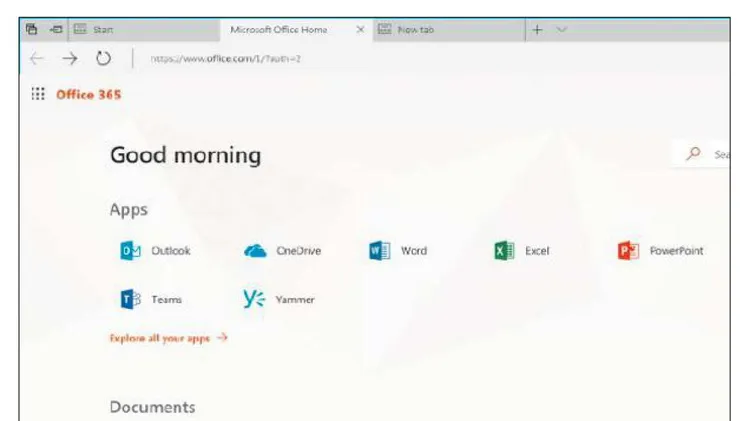Screen dimensions: 750x421
Task: Click the tabs set aside icon
Action: click(32, 29)
